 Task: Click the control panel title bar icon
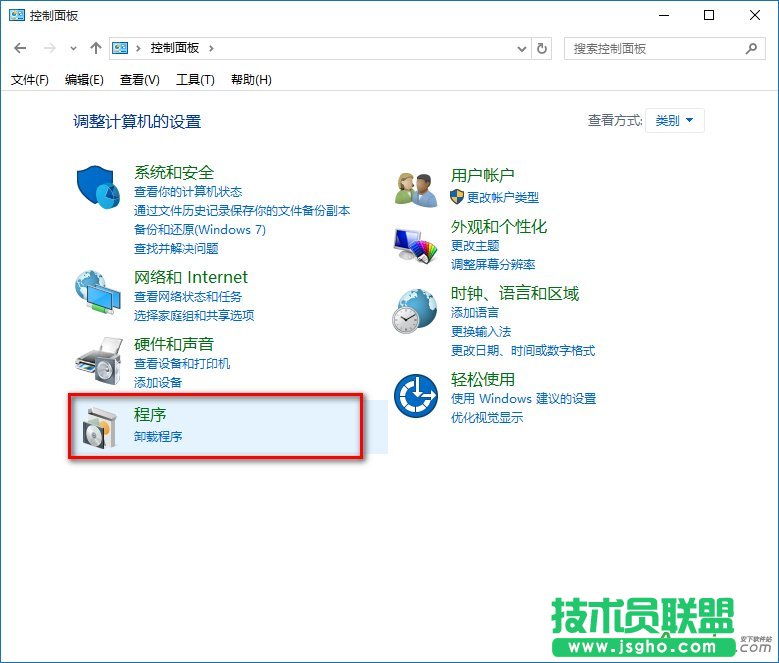17,15
